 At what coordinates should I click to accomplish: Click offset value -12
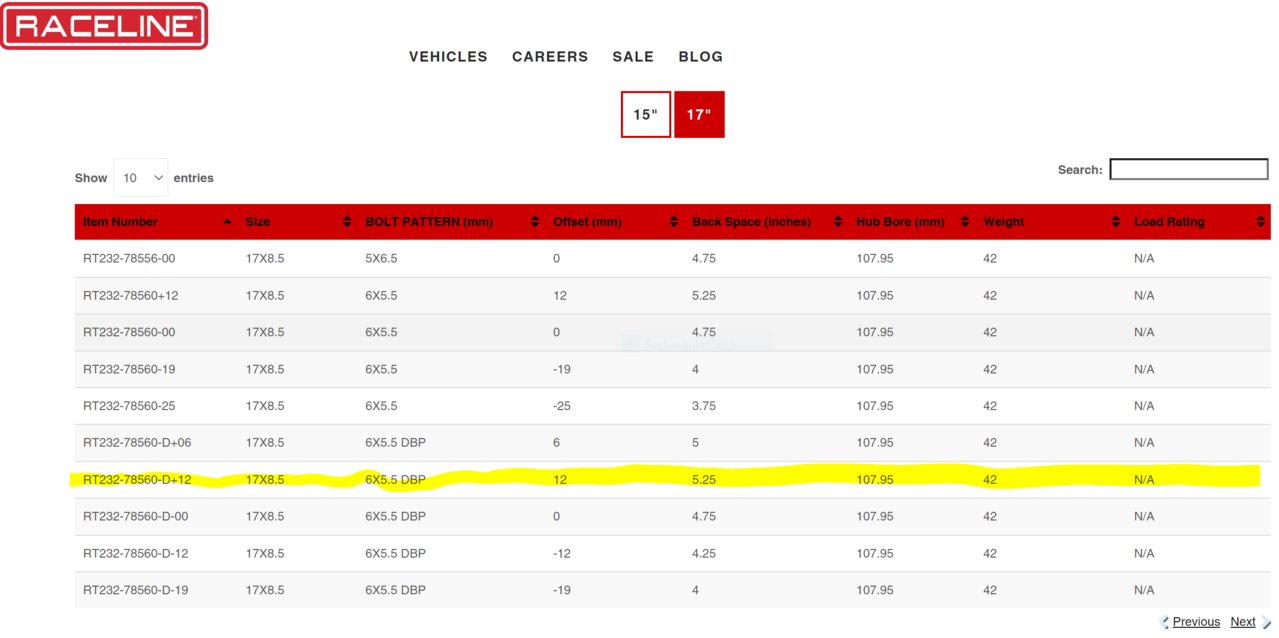coord(562,553)
